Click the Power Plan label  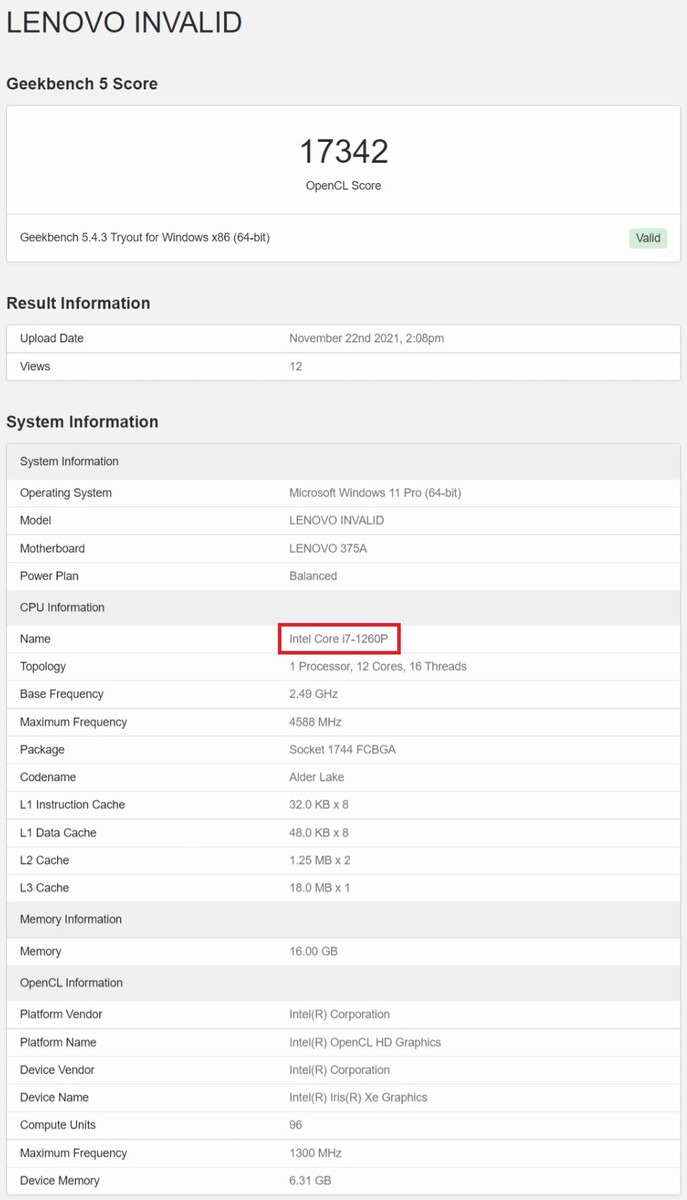tap(49, 576)
